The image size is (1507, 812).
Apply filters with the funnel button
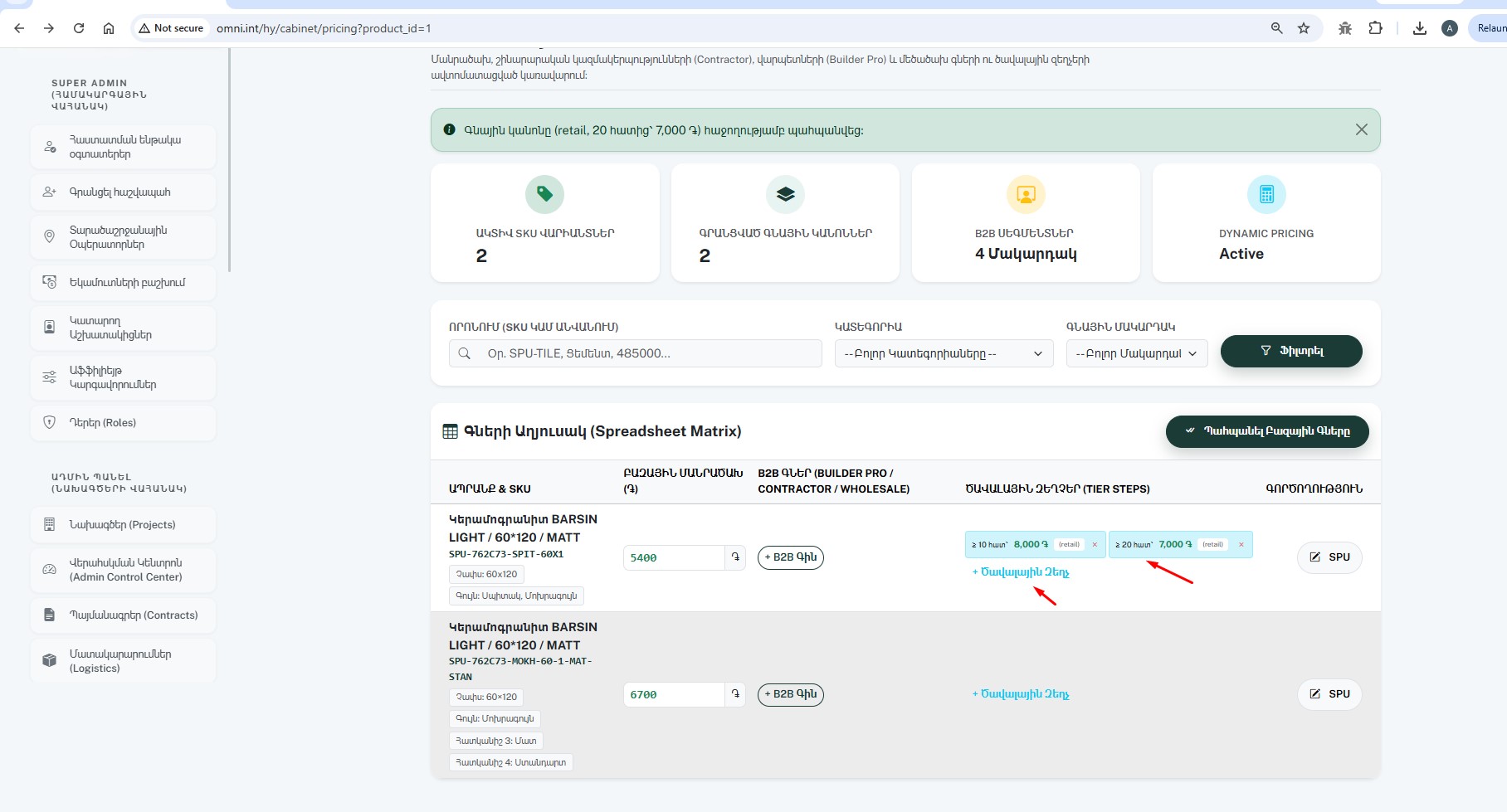1291,351
